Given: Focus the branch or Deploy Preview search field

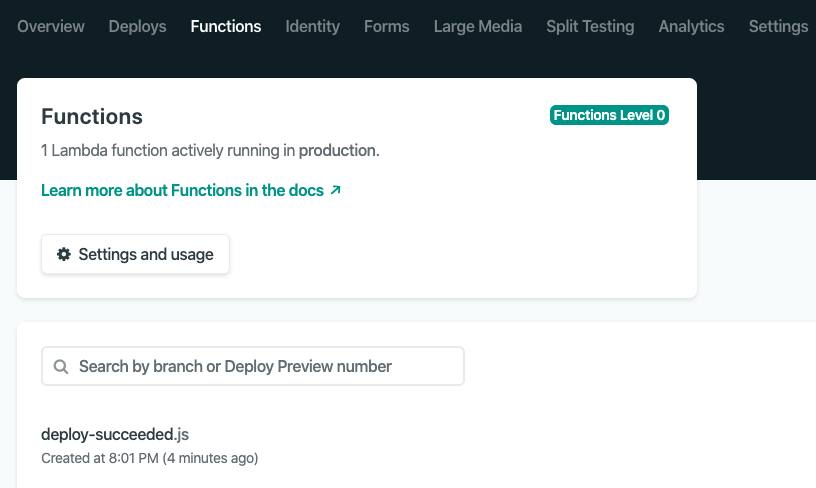Looking at the screenshot, I should (253, 366).
